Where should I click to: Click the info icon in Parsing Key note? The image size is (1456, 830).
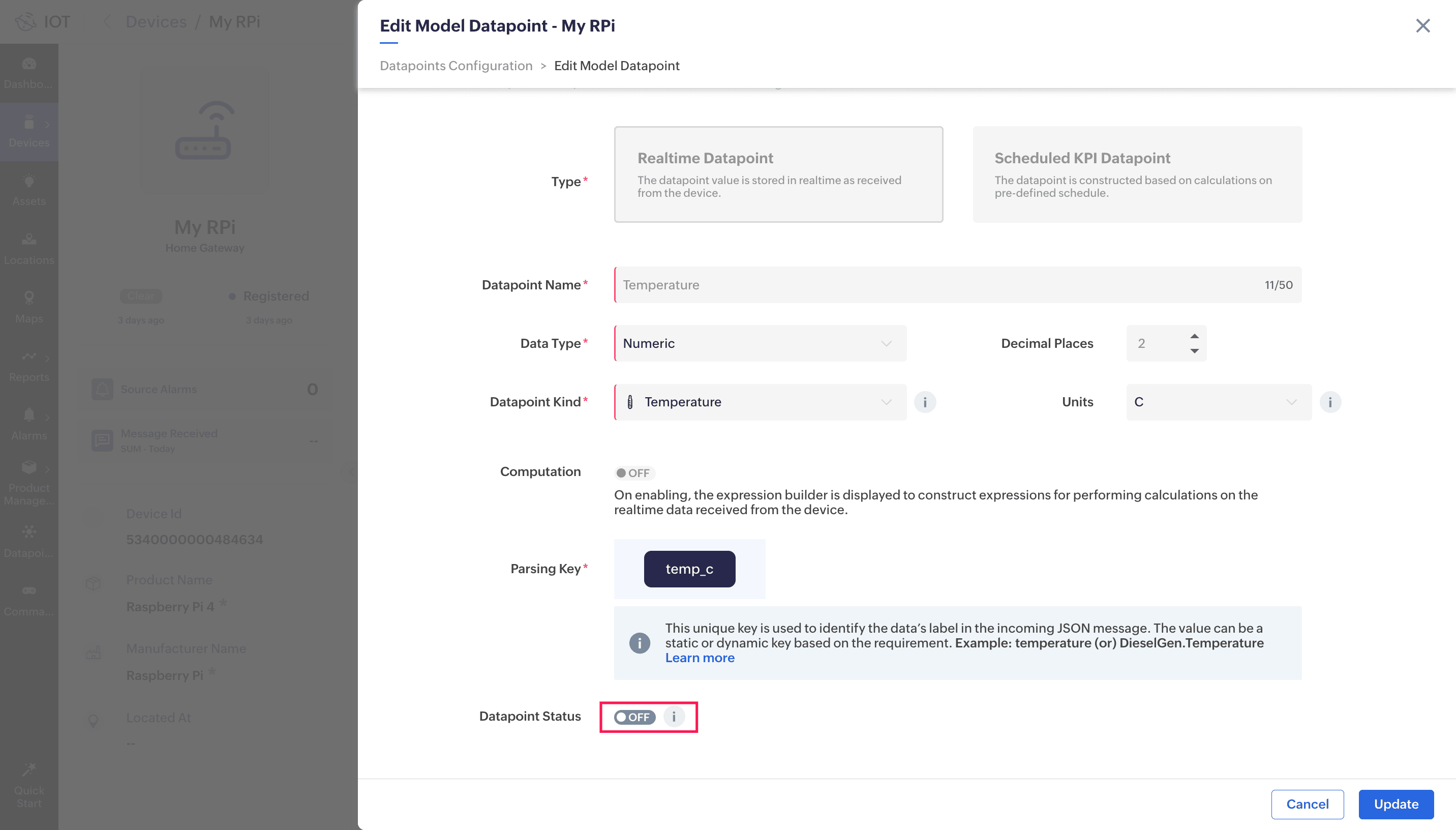(639, 643)
